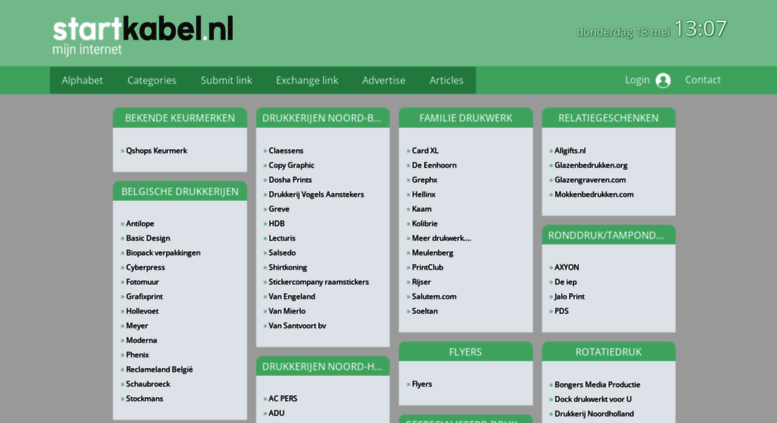The width and height of the screenshot is (777, 423).
Task: Open the Antilope link
Action: (x=140, y=223)
